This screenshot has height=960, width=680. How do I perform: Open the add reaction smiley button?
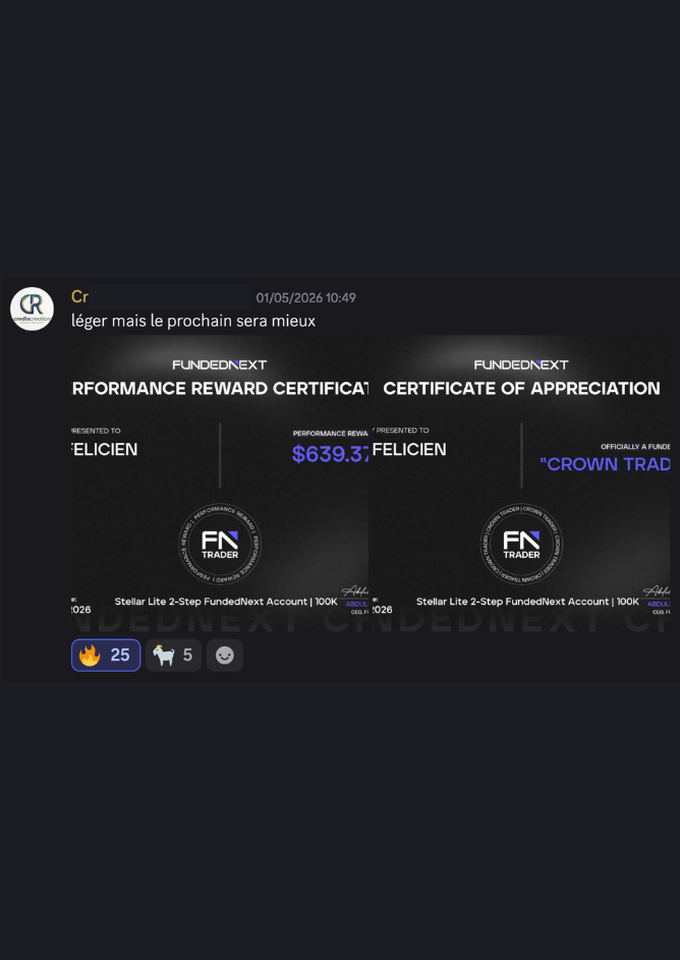(x=225, y=655)
